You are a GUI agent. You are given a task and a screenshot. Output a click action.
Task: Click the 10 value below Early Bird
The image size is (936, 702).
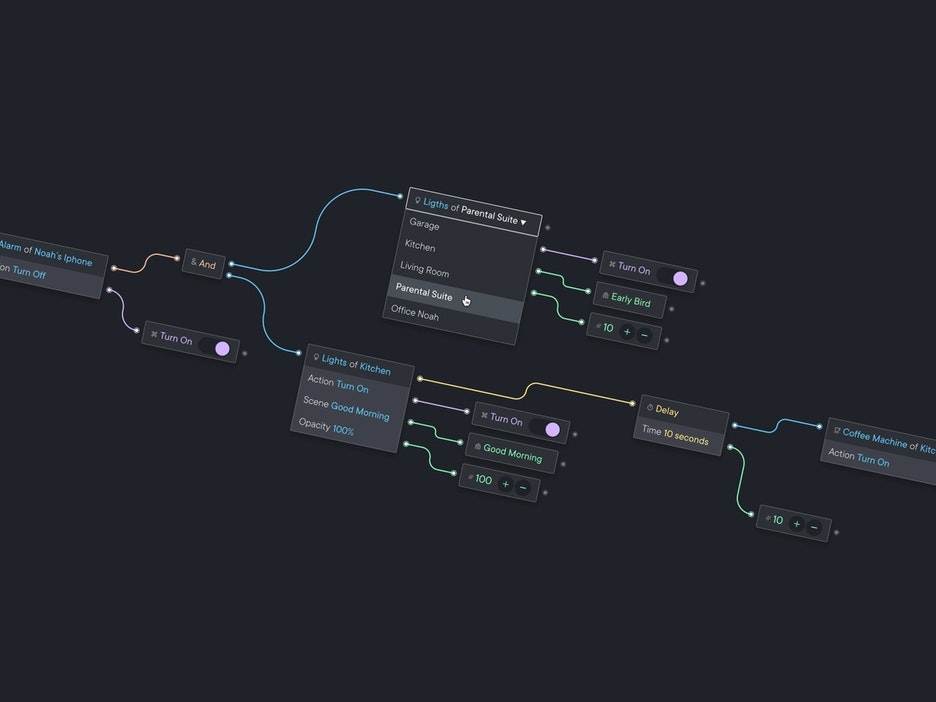point(608,328)
